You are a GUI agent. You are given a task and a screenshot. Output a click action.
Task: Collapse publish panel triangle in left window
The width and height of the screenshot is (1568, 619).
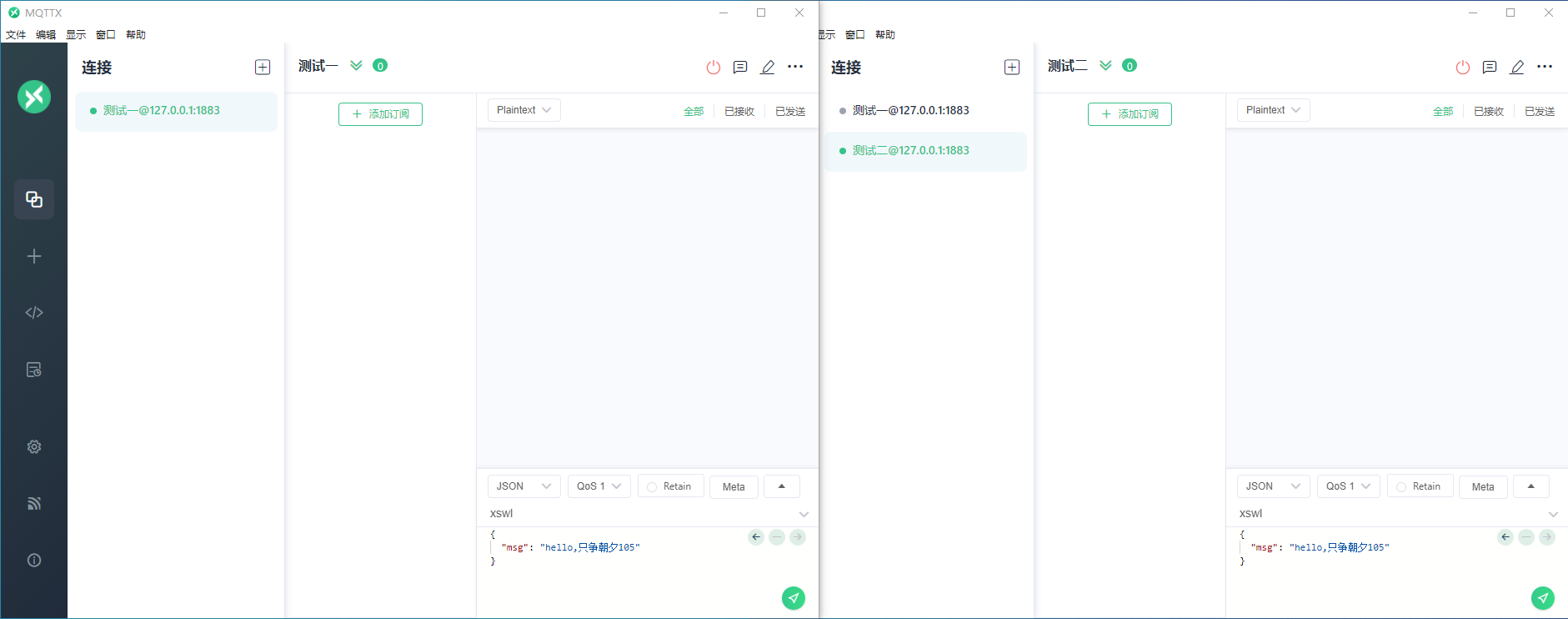point(782,486)
